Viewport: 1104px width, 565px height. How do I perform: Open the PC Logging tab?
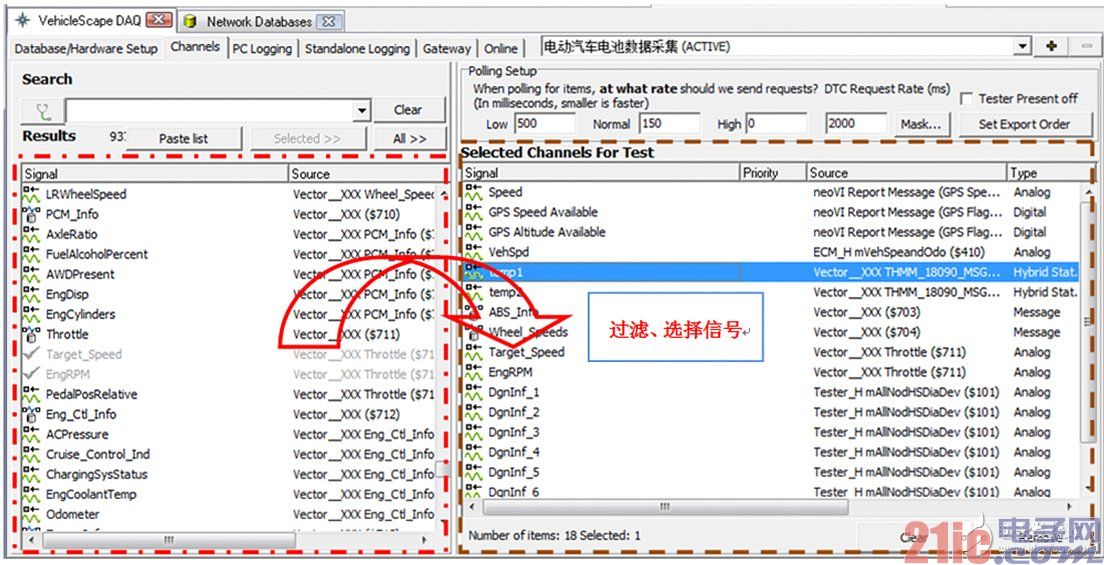(x=262, y=49)
